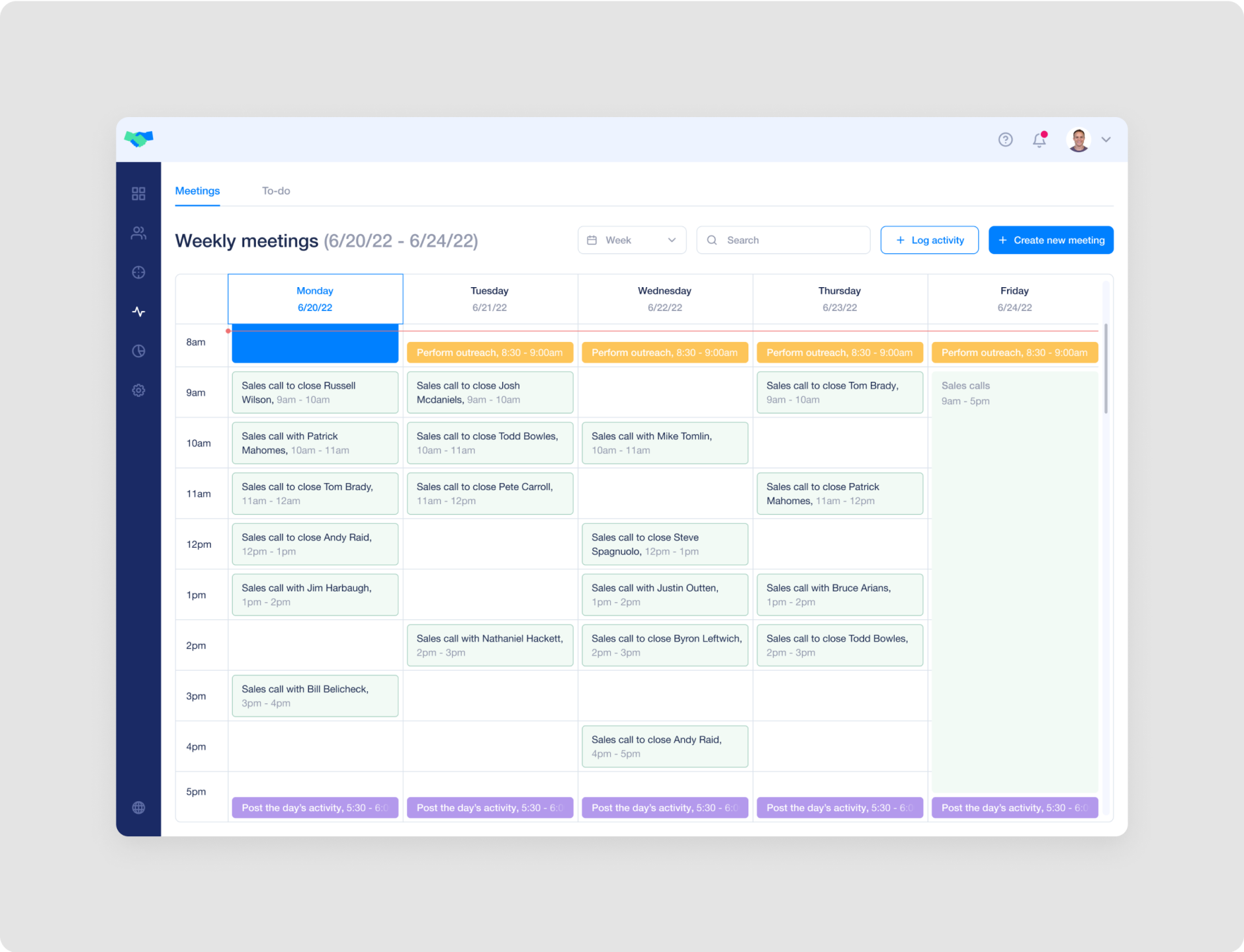
Task: Open the calendar icon in the Week selector
Action: [x=592, y=239]
